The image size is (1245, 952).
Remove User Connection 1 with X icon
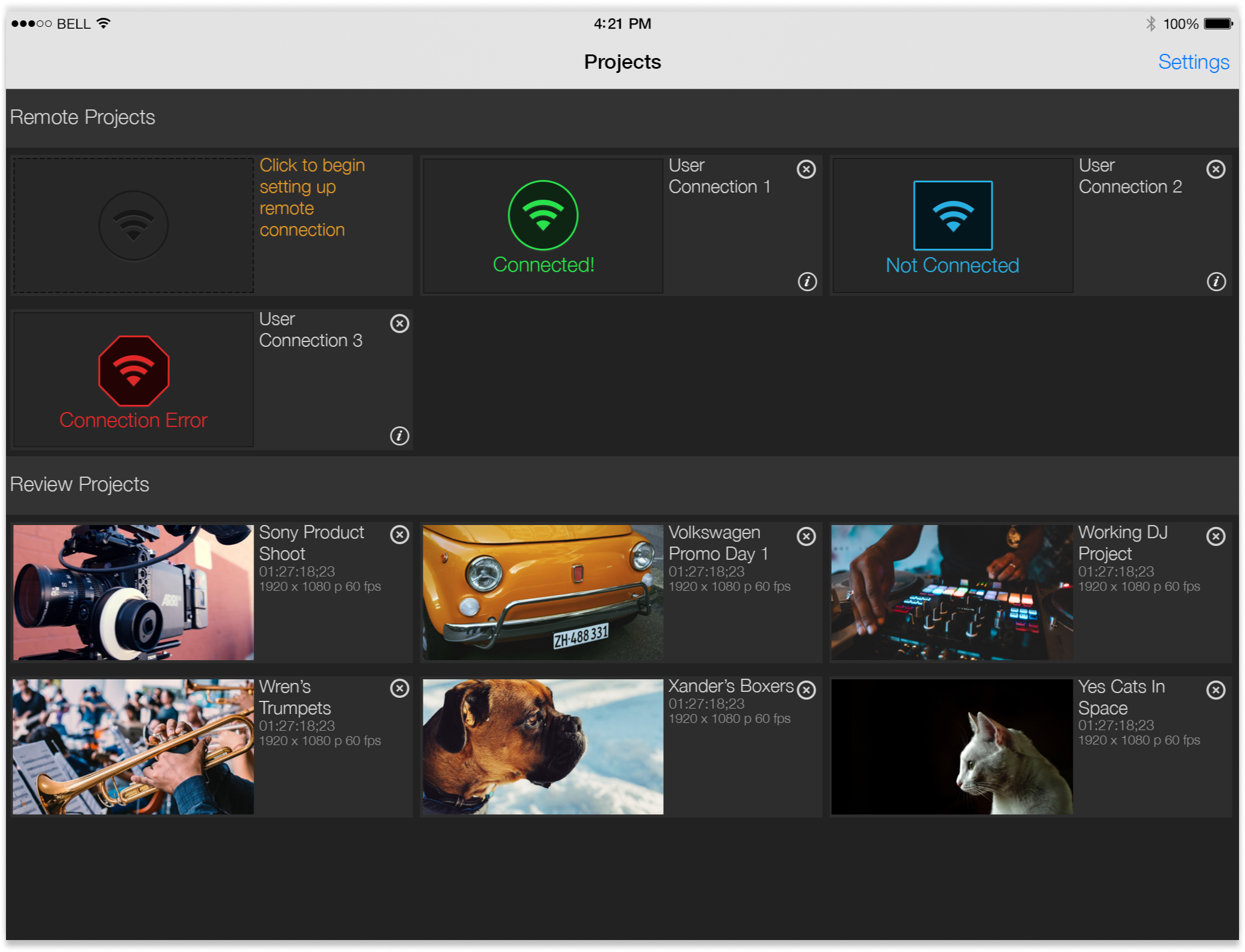pyautogui.click(x=806, y=169)
